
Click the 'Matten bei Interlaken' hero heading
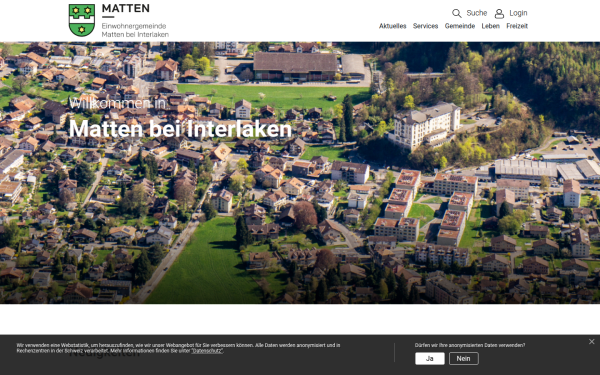coord(180,129)
